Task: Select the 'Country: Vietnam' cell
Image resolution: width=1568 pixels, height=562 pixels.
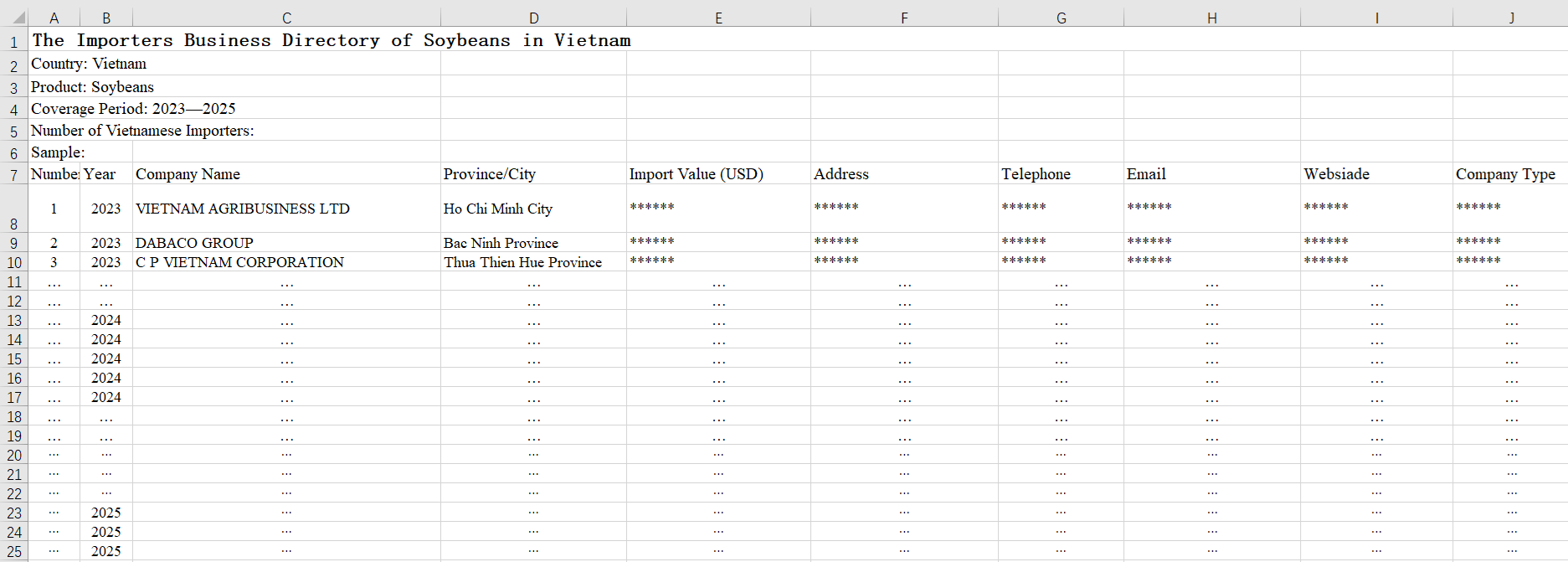Action: (89, 64)
